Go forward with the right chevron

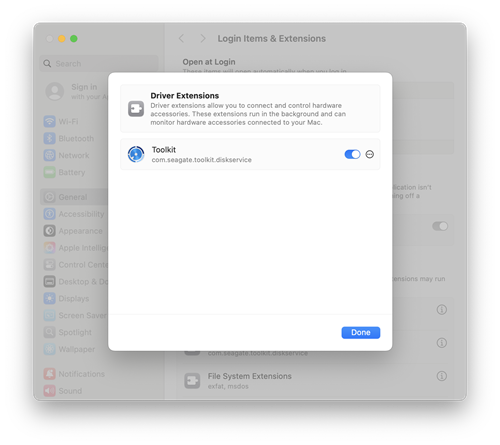pos(203,39)
